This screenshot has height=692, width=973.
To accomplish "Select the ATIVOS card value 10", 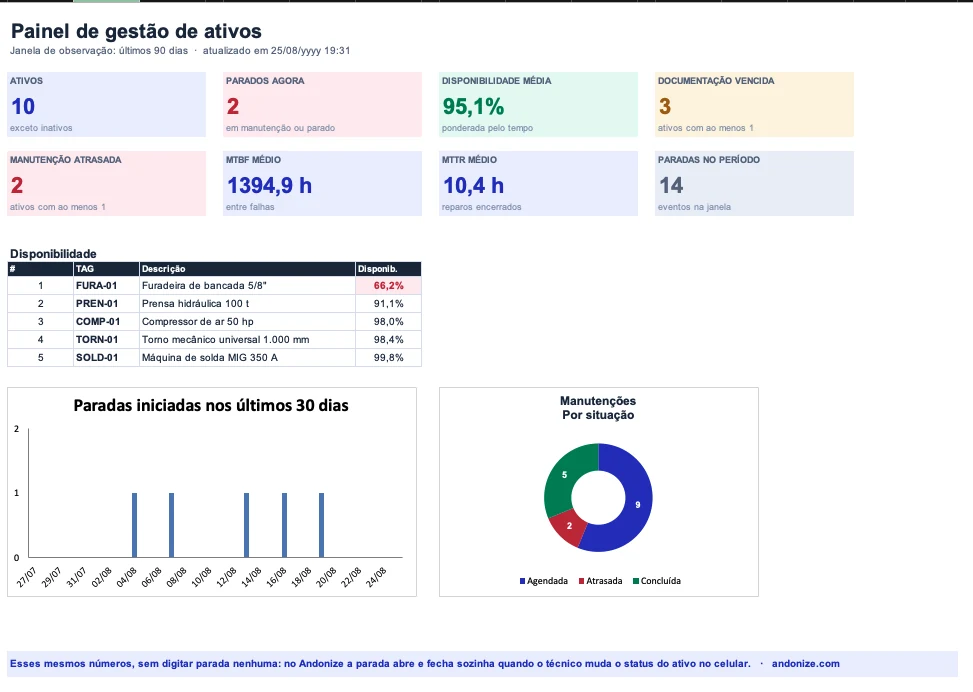I will pos(23,107).
